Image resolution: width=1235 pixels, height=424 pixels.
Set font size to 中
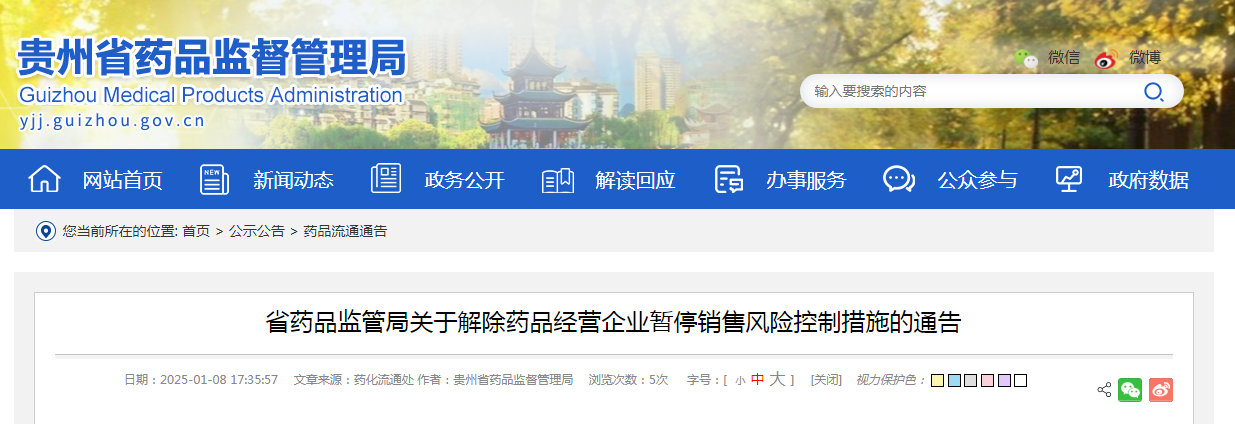(757, 380)
